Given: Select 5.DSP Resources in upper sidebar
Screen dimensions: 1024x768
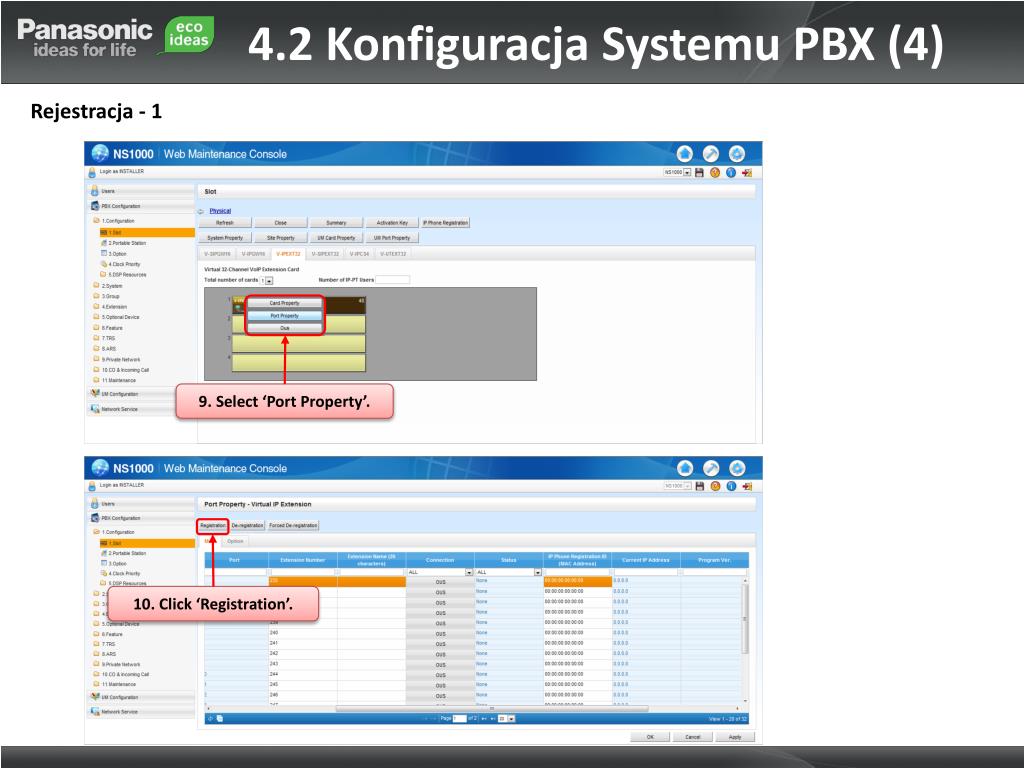Looking at the screenshot, I should pyautogui.click(x=127, y=275).
